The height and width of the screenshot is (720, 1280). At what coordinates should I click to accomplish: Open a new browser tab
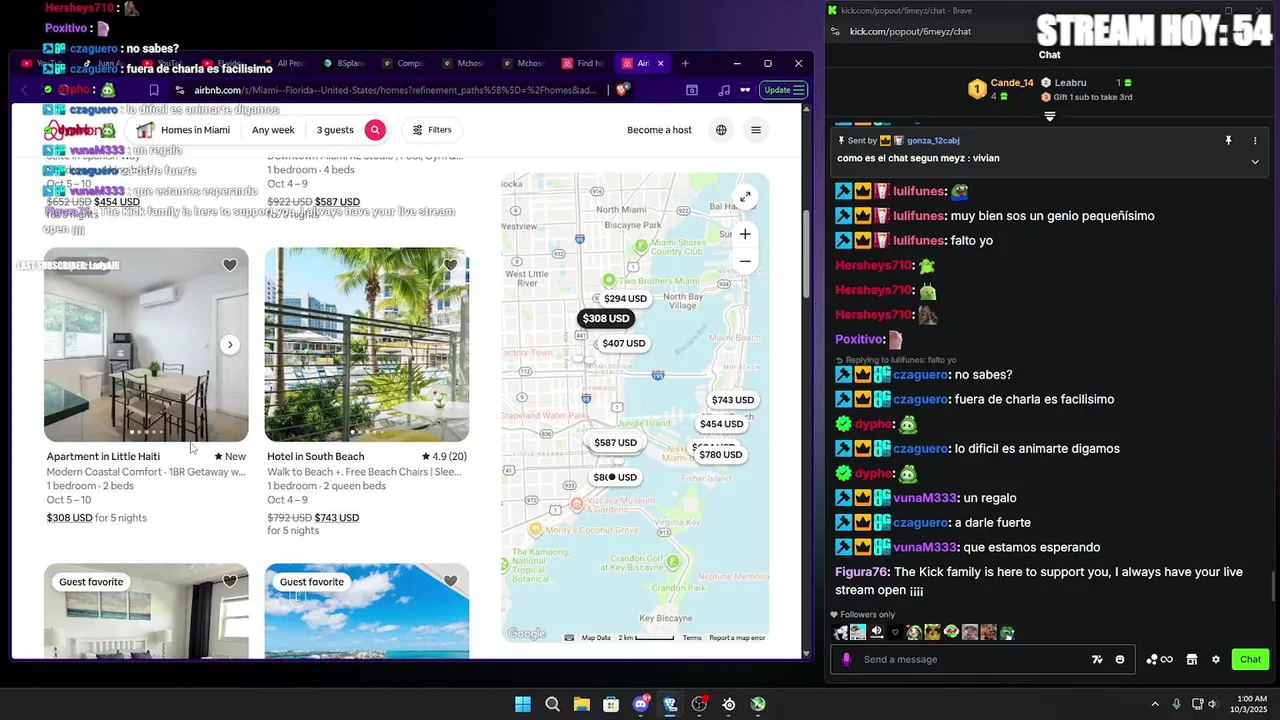click(x=685, y=63)
